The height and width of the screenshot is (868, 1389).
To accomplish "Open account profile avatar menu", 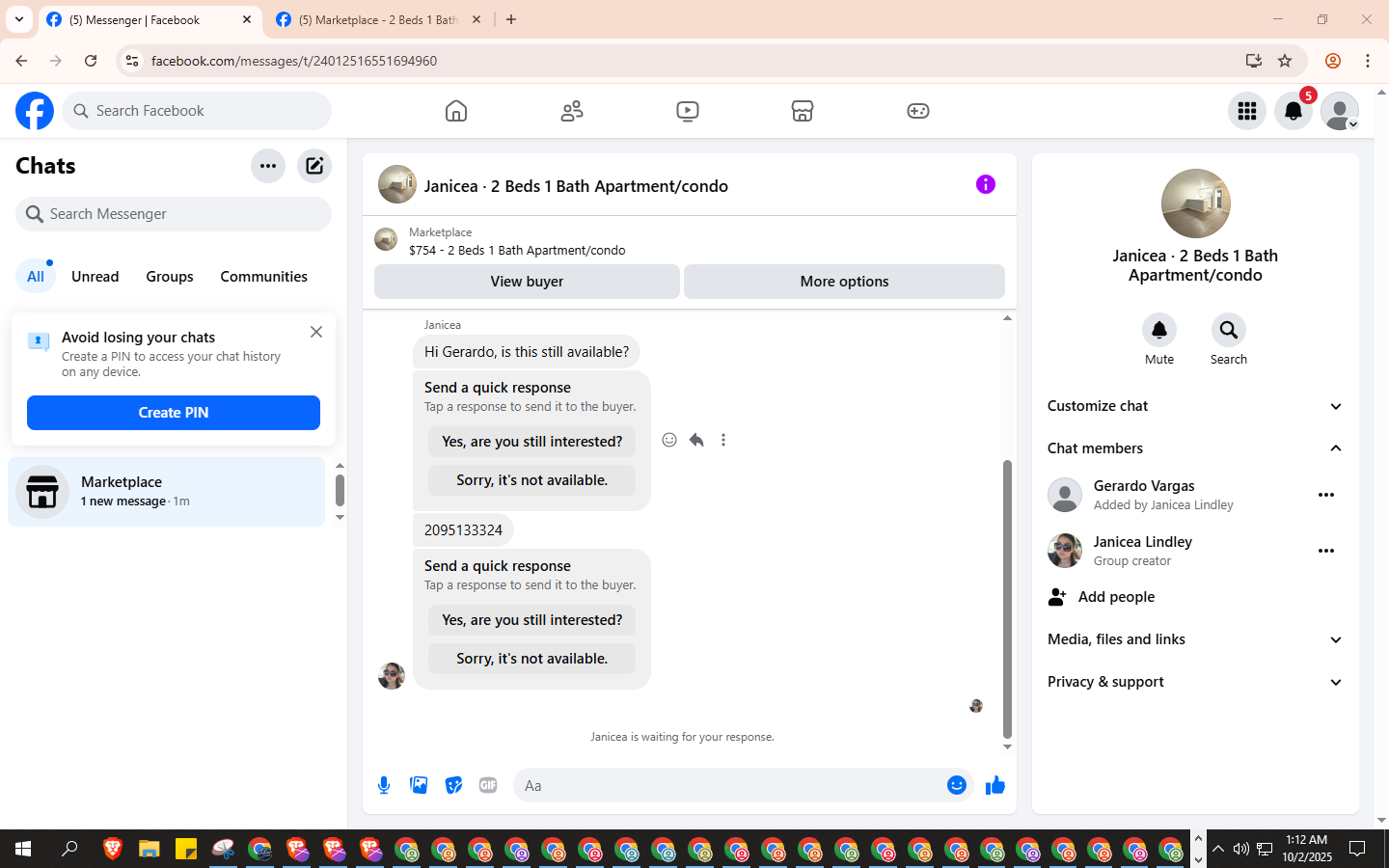I will click(x=1340, y=111).
